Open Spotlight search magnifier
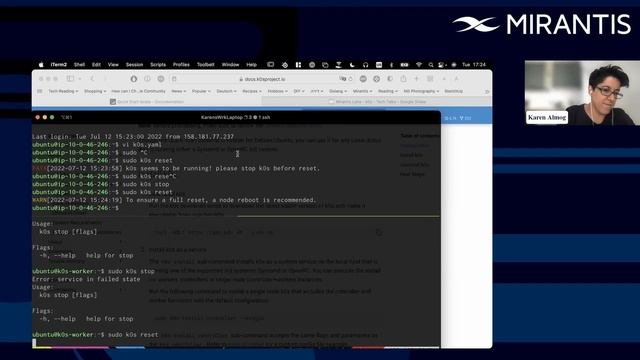This screenshot has height=360, width=640. [x=431, y=65]
